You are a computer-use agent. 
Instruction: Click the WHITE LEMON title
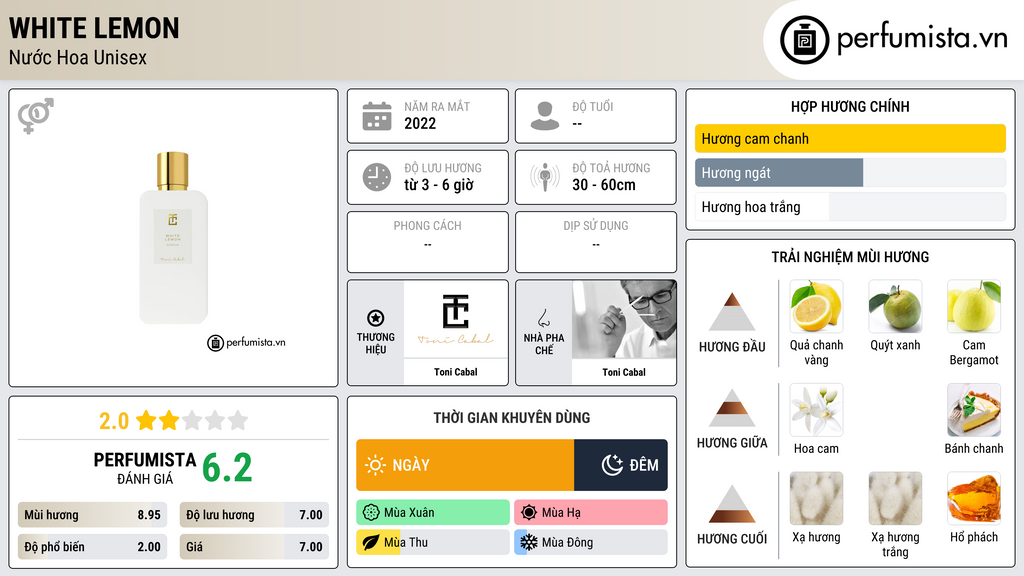coord(94,28)
